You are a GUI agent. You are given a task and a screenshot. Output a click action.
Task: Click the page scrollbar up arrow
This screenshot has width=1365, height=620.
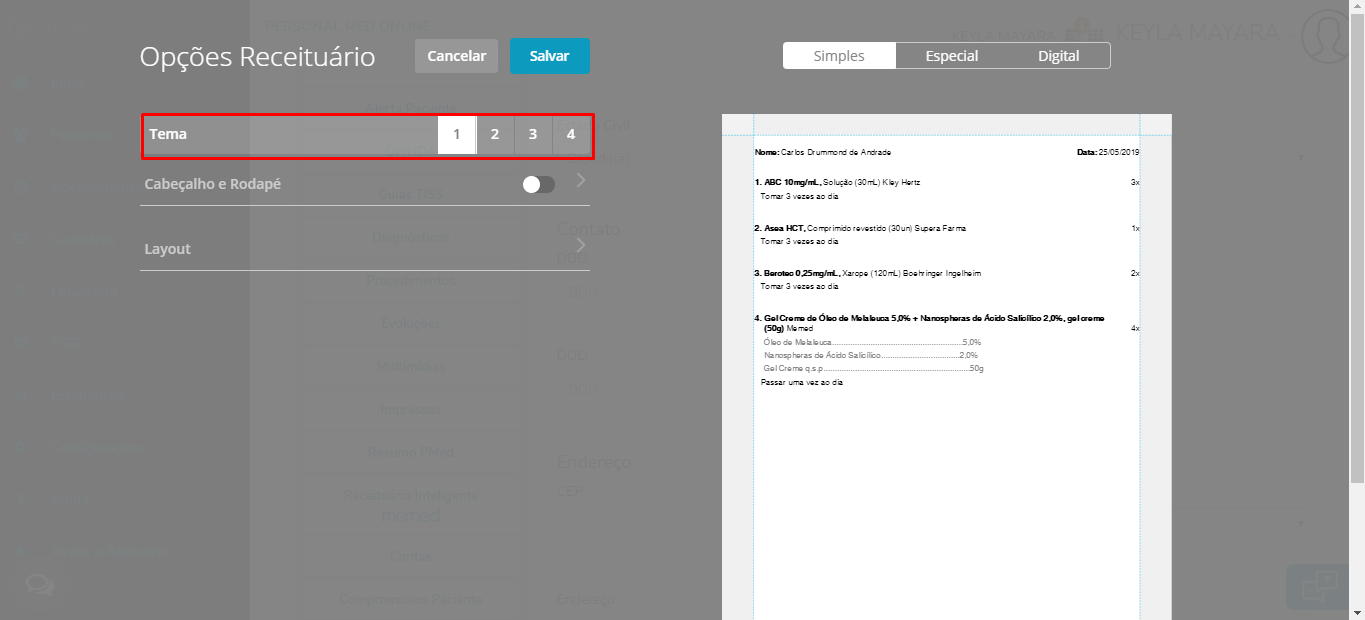[x=1356, y=8]
